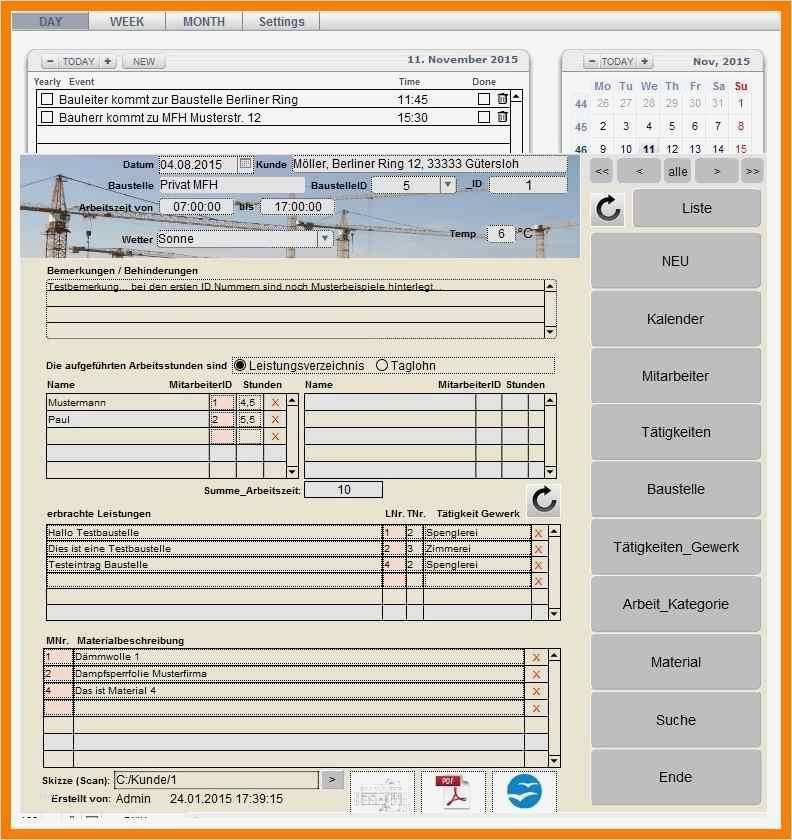Go to next month in mini calendar

tap(645, 62)
